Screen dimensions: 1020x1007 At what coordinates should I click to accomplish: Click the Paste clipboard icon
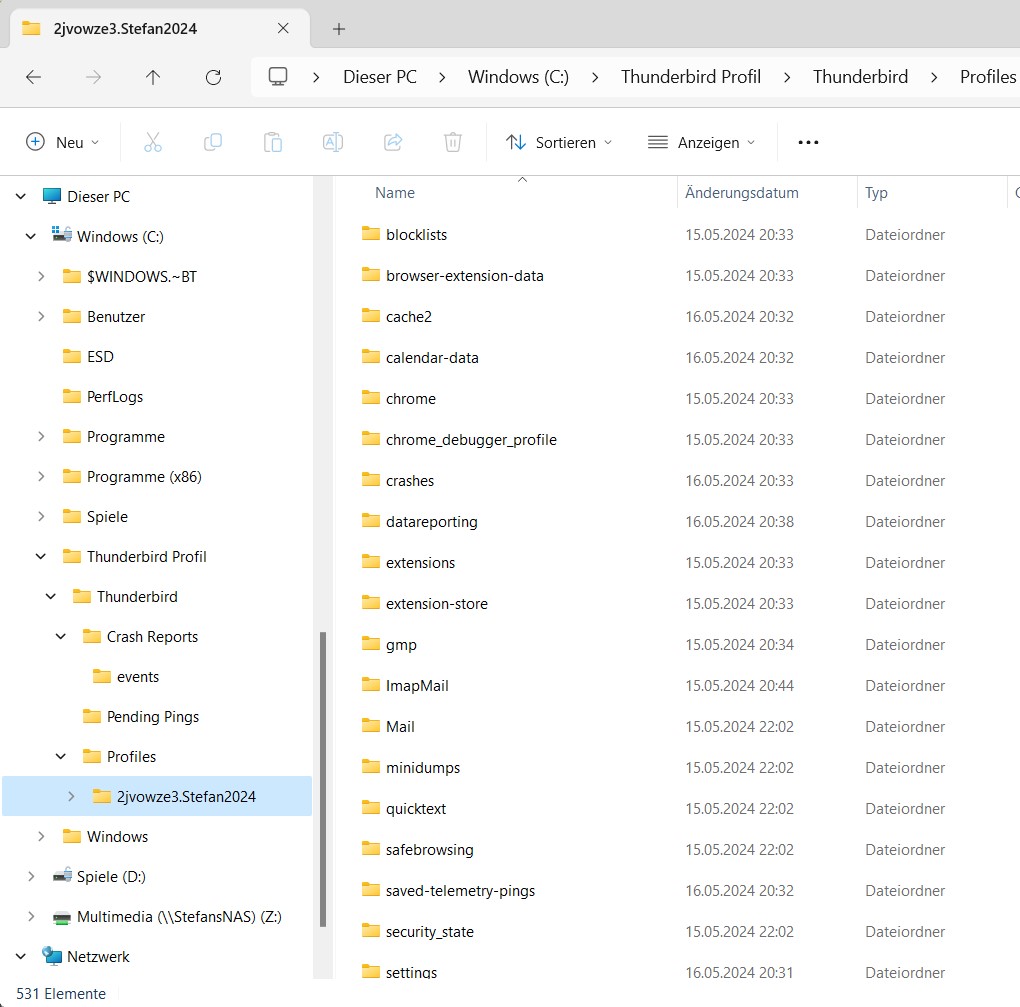(x=272, y=142)
